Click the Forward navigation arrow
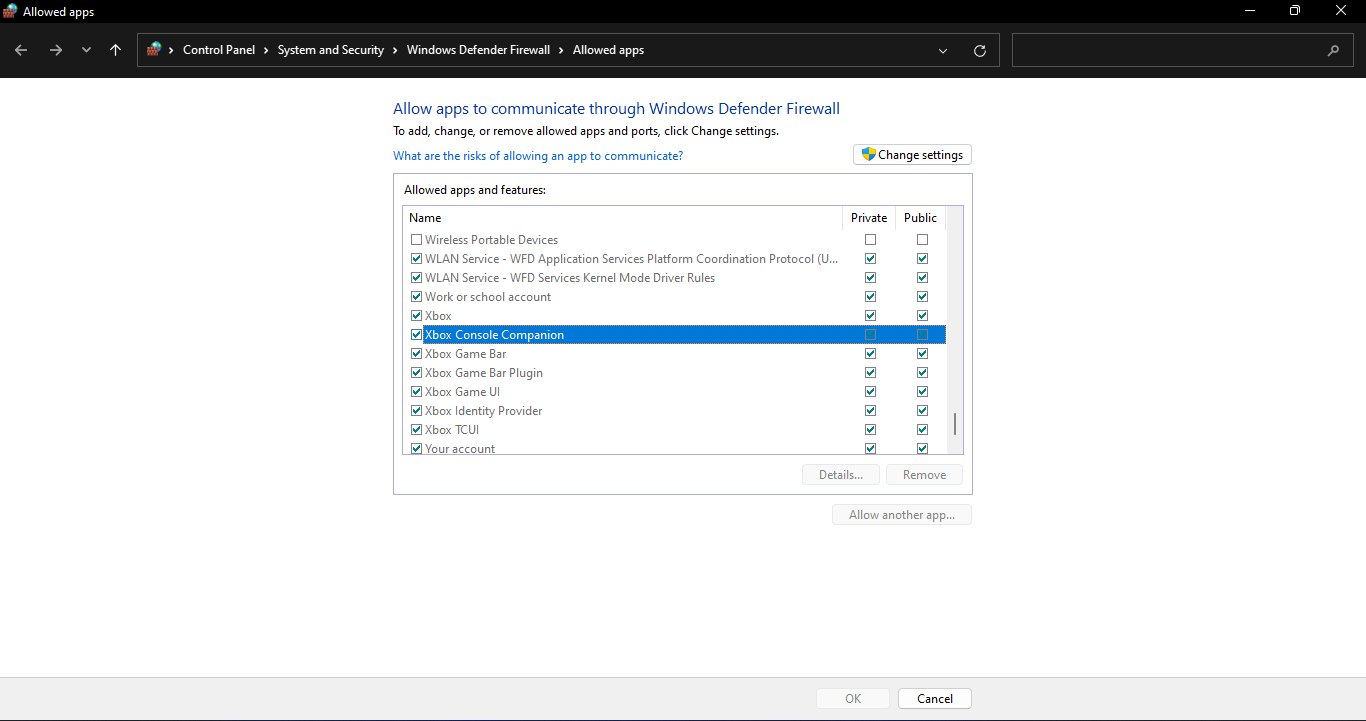The image size is (1366, 721). point(56,50)
